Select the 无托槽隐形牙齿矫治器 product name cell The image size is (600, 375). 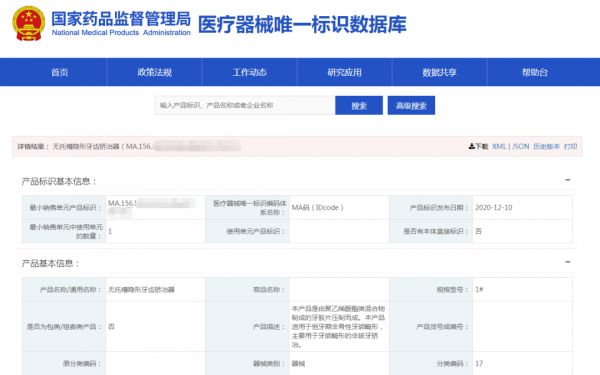pos(141,289)
